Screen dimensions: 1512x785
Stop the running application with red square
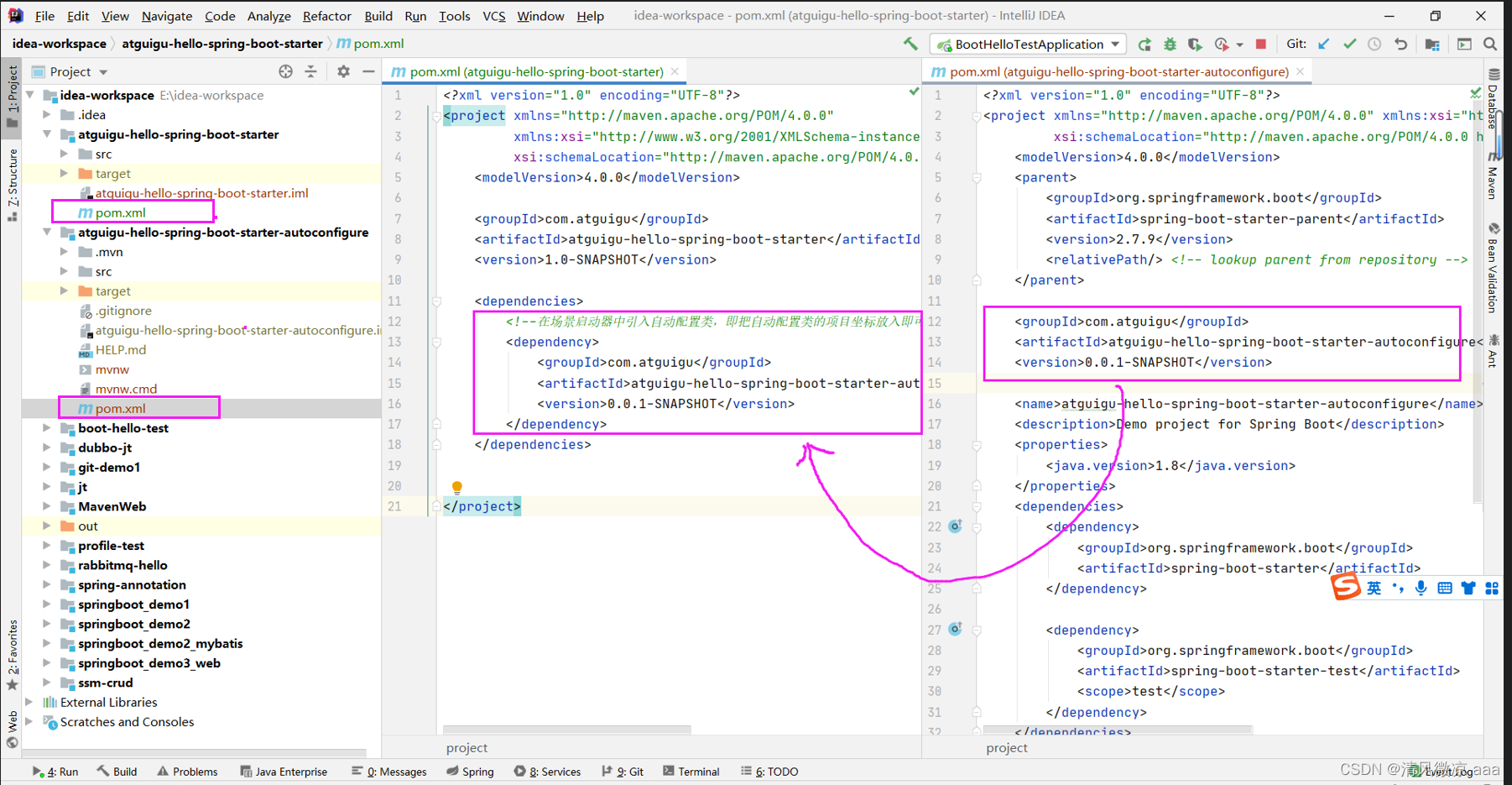coord(1260,44)
